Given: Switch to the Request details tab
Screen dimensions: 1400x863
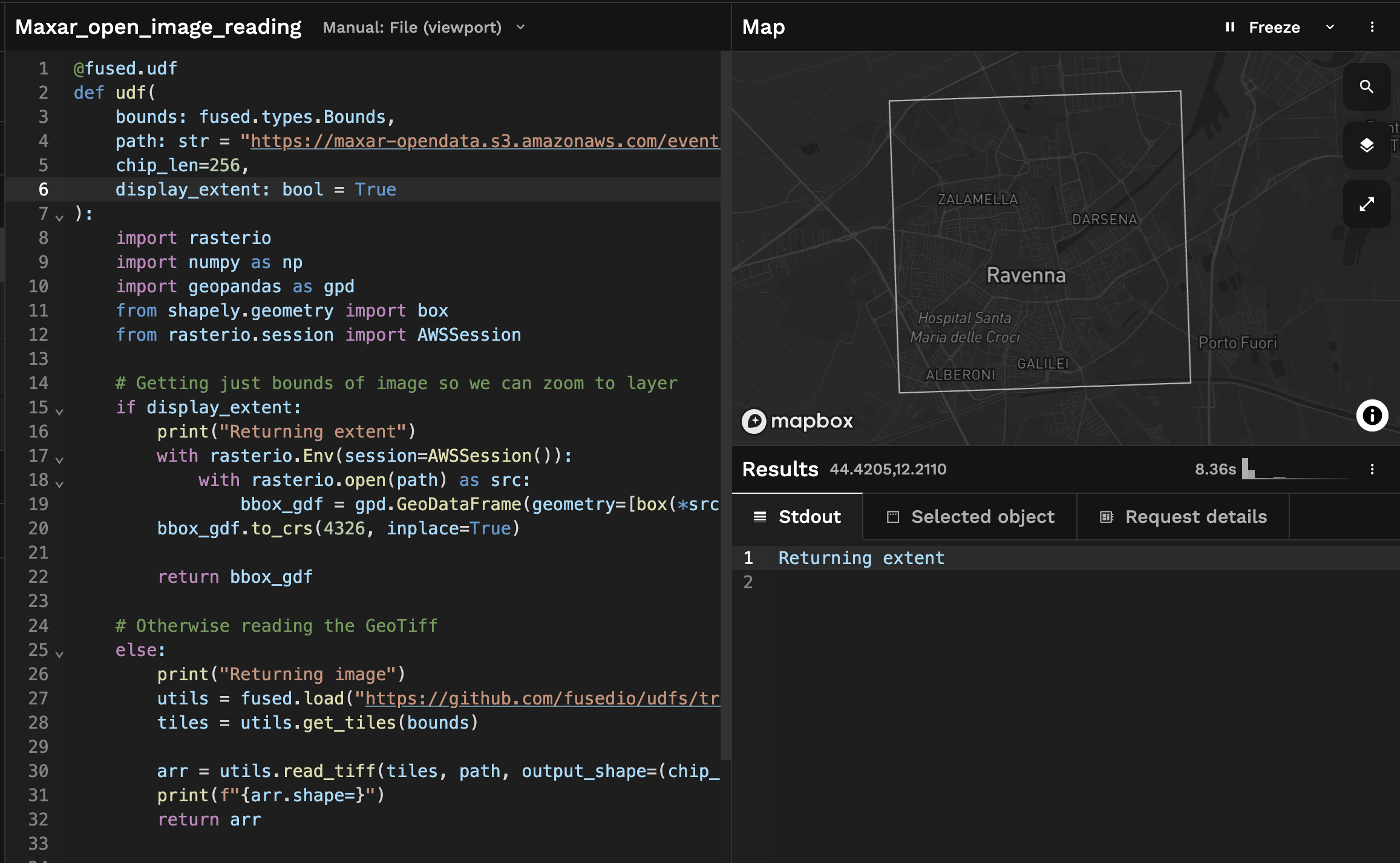Looking at the screenshot, I should [1183, 517].
